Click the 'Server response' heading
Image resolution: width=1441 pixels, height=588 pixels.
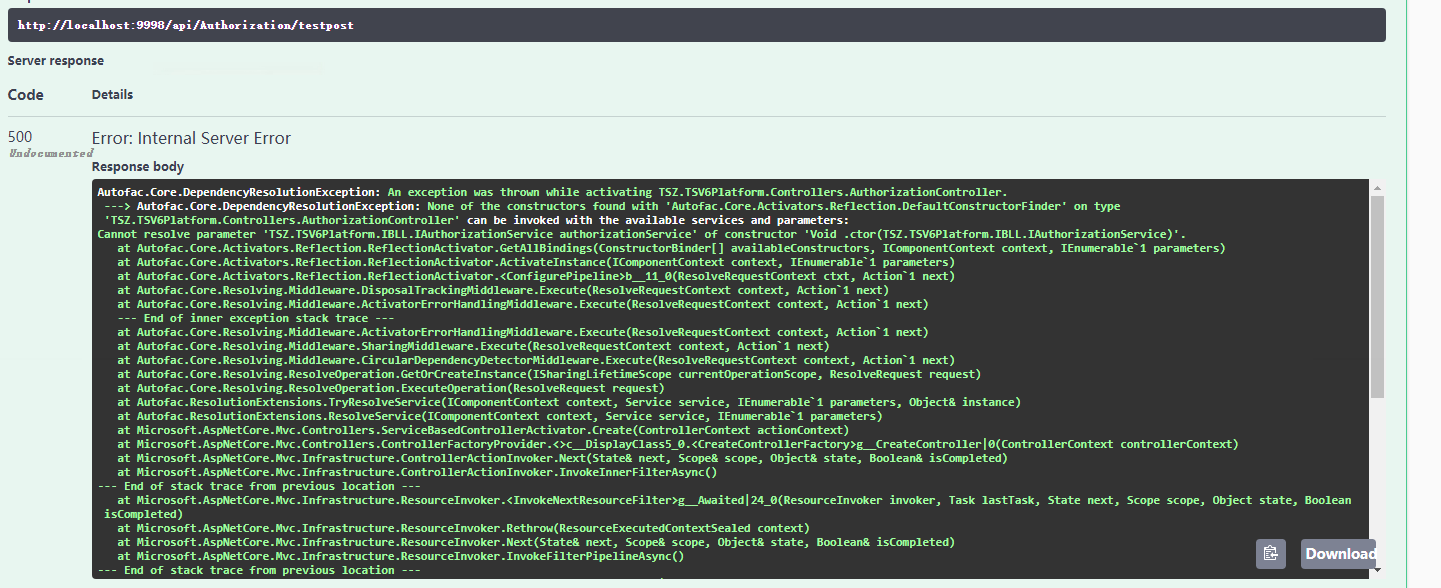tap(56, 61)
